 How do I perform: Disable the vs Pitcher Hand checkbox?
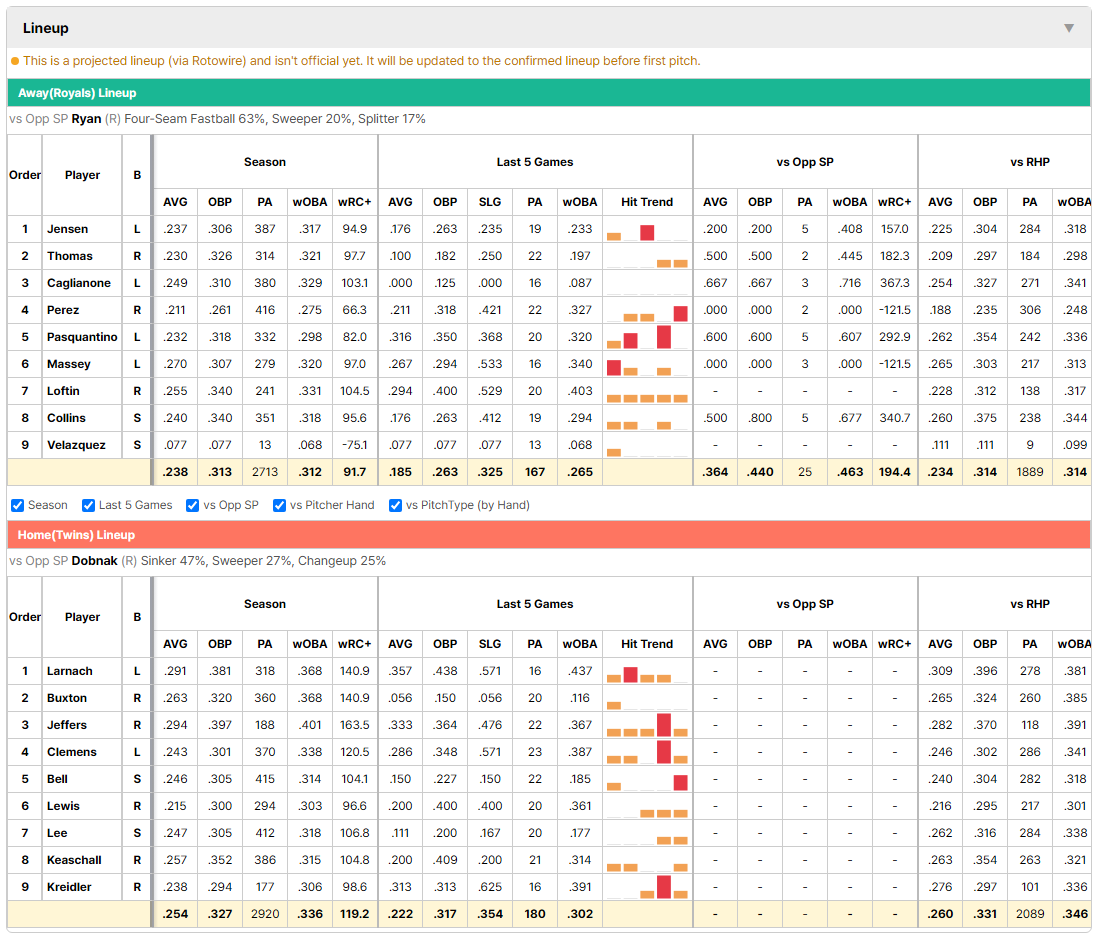tap(279, 506)
